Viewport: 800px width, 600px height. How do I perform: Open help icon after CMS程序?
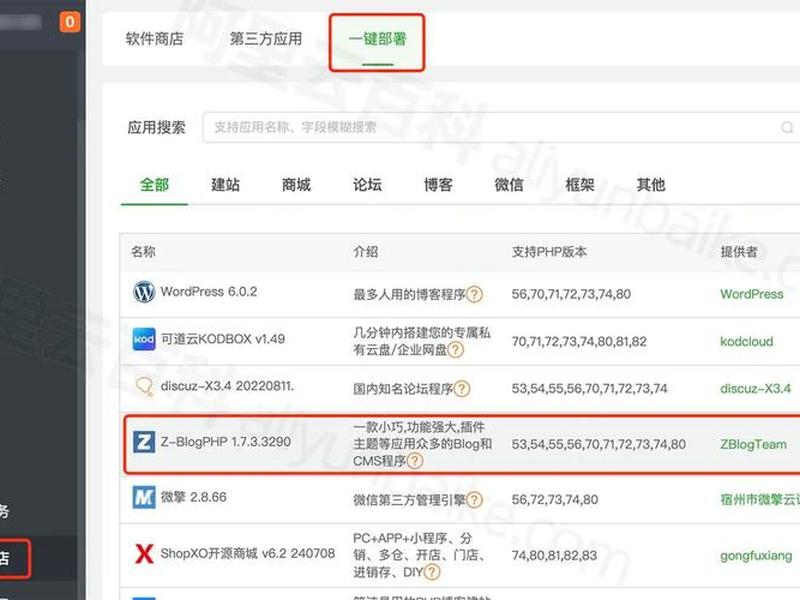[415, 461]
